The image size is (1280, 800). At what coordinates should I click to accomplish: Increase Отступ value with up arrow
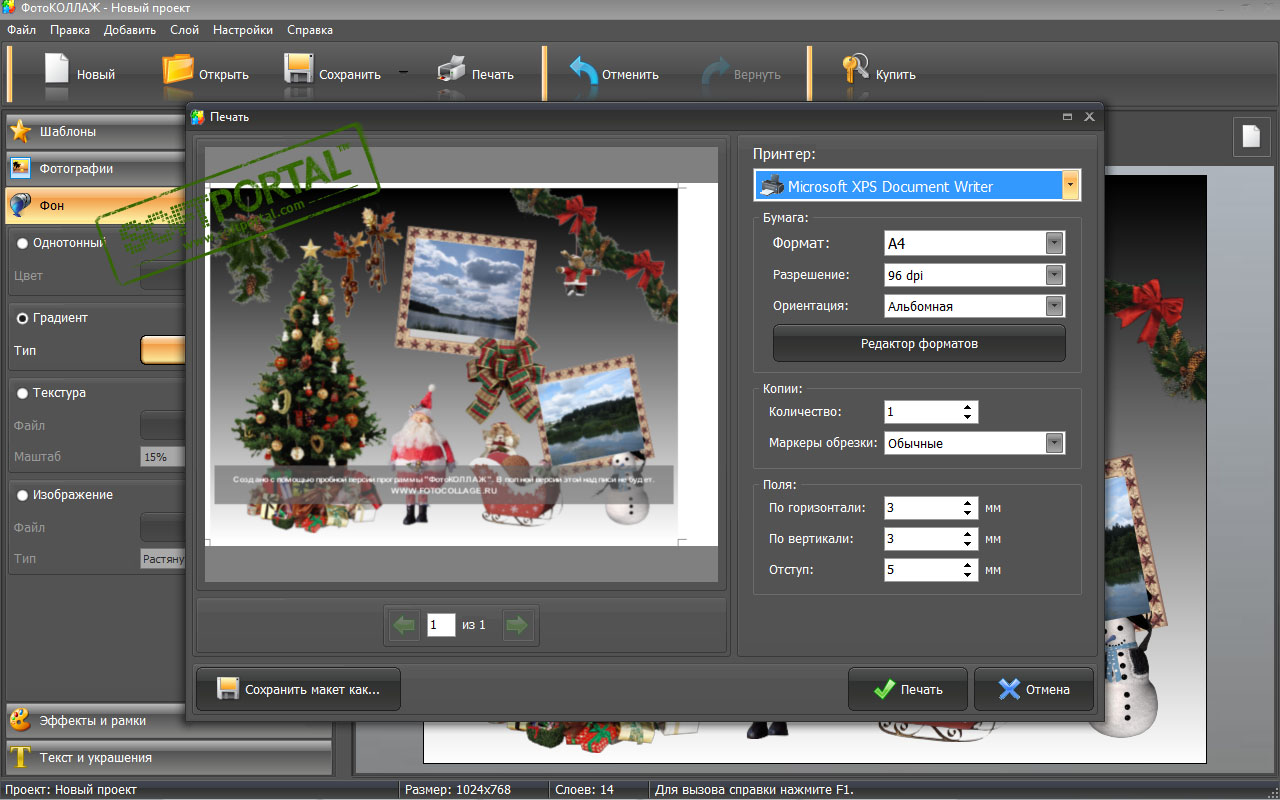(x=968, y=565)
